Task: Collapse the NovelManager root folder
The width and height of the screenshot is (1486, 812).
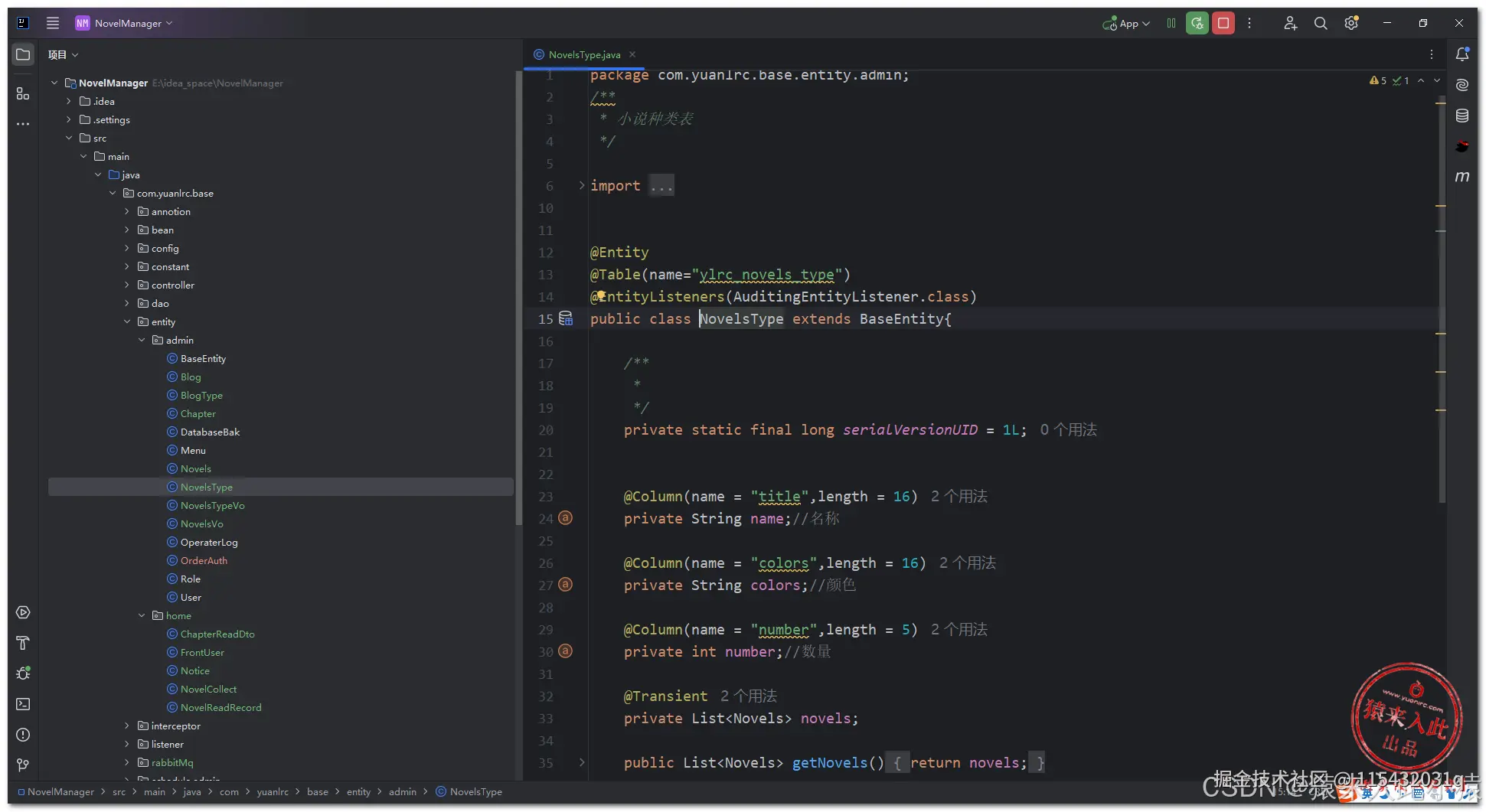Action: coord(54,83)
